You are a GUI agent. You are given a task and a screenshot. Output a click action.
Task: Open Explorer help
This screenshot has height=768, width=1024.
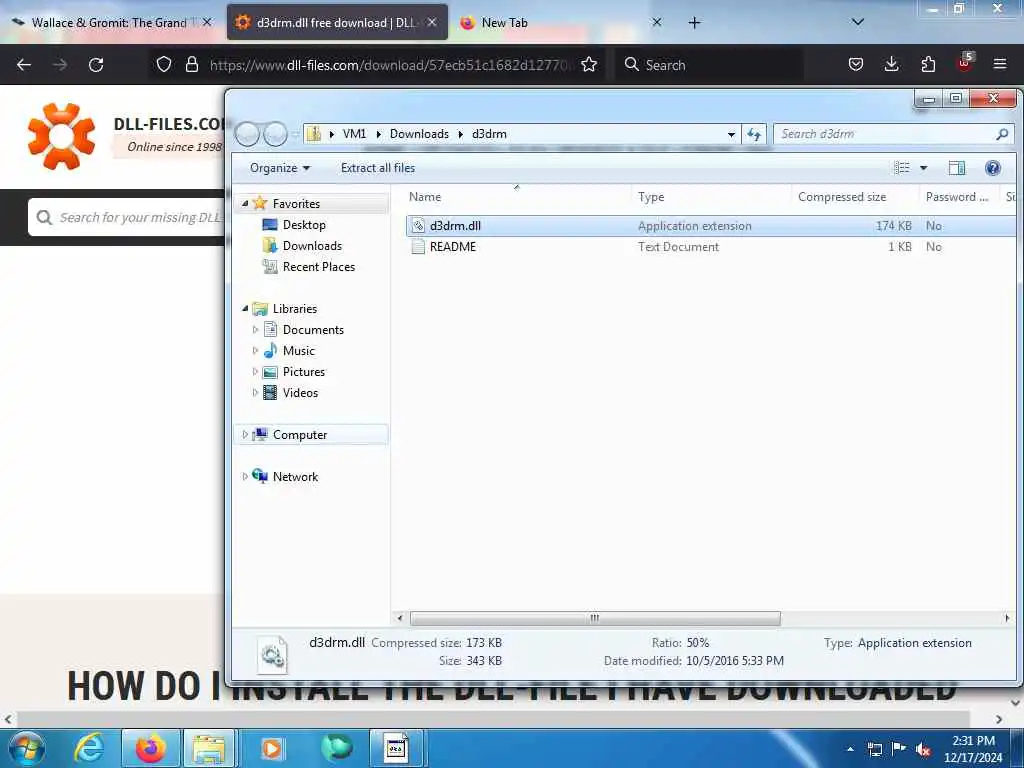pyautogui.click(x=993, y=168)
